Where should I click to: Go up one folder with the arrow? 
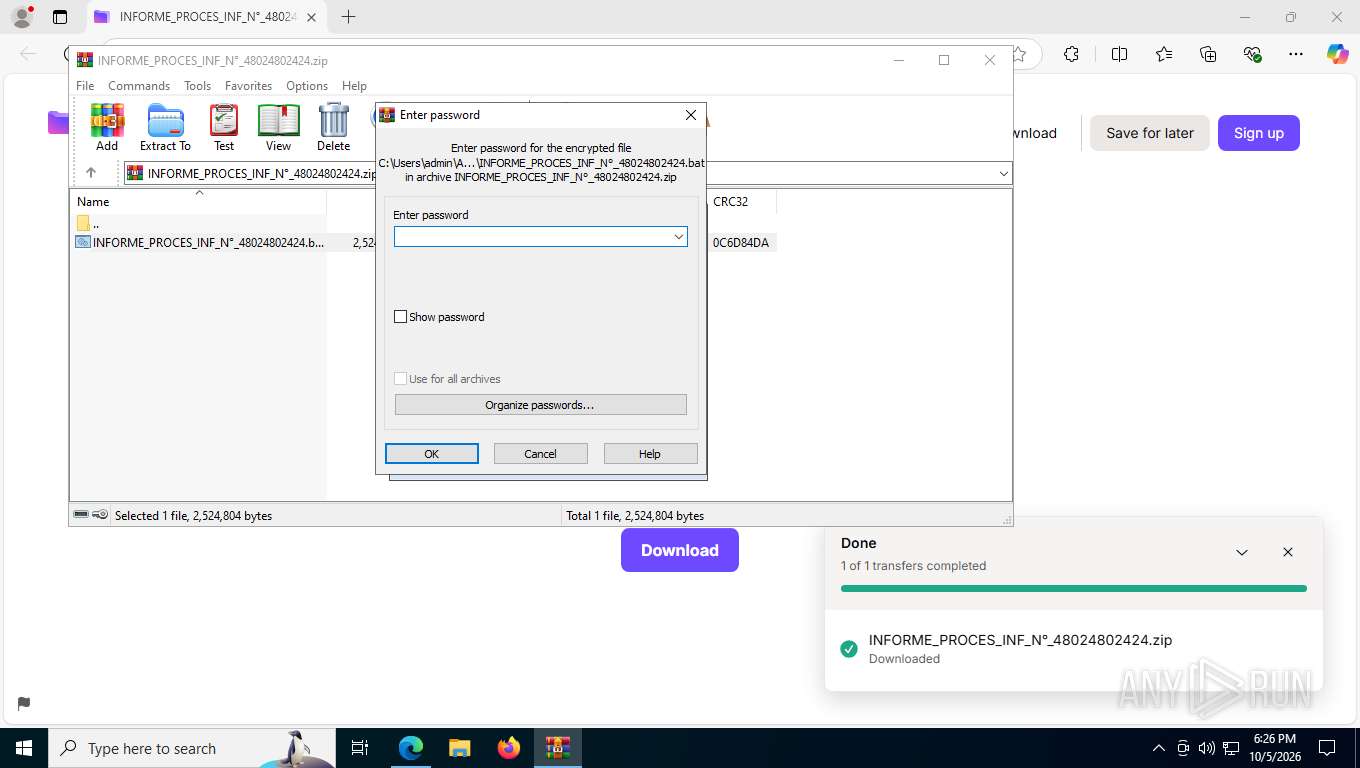tap(91, 173)
